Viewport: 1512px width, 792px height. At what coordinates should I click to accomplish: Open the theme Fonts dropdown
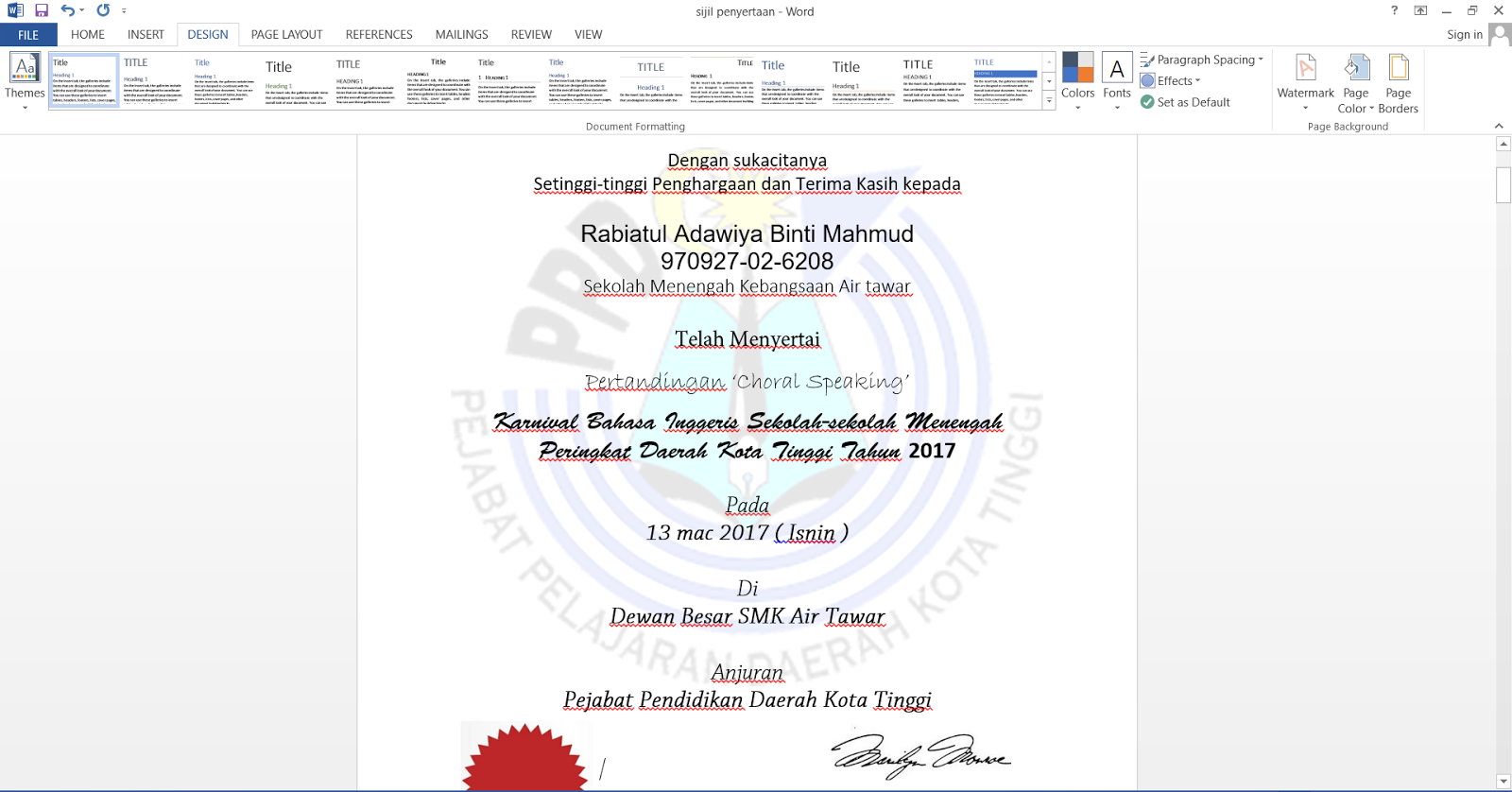point(1117,81)
